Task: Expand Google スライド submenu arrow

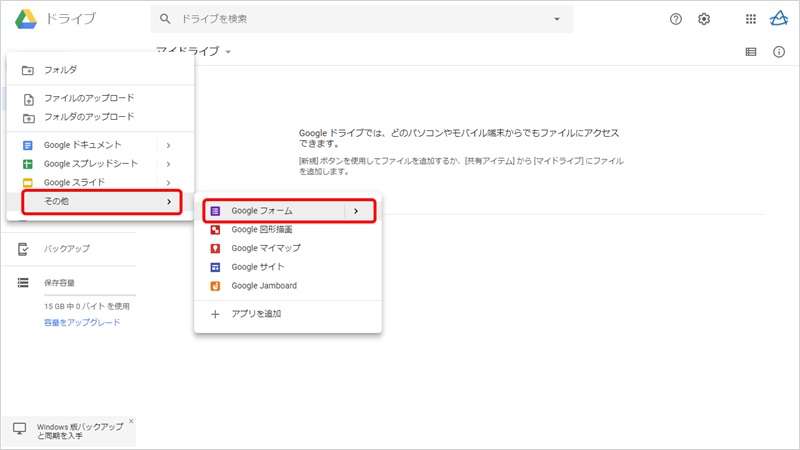Action: (x=168, y=183)
